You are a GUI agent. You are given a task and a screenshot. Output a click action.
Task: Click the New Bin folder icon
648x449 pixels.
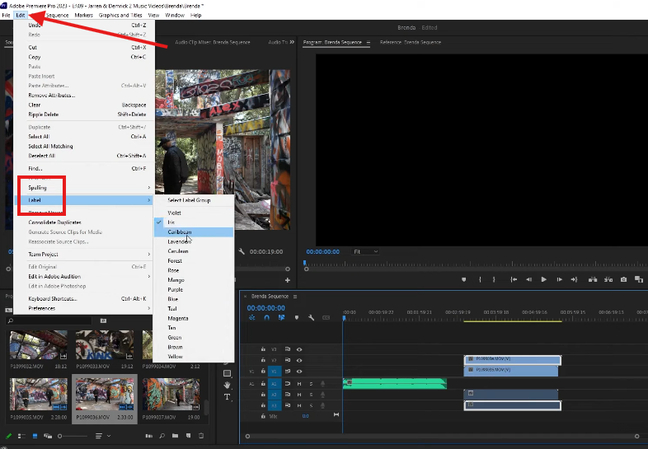(x=175, y=436)
